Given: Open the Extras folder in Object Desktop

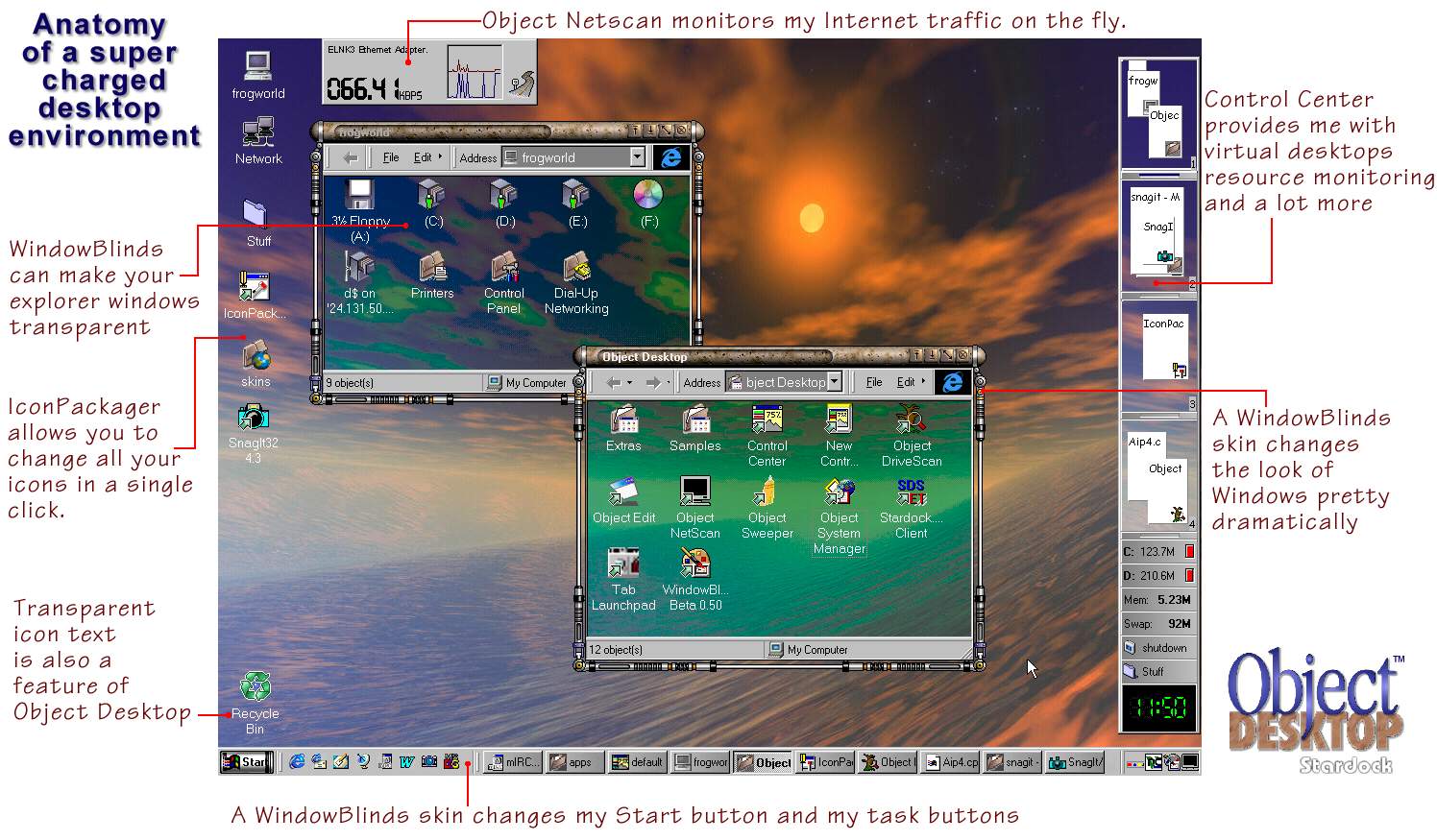Looking at the screenshot, I should point(623,428).
